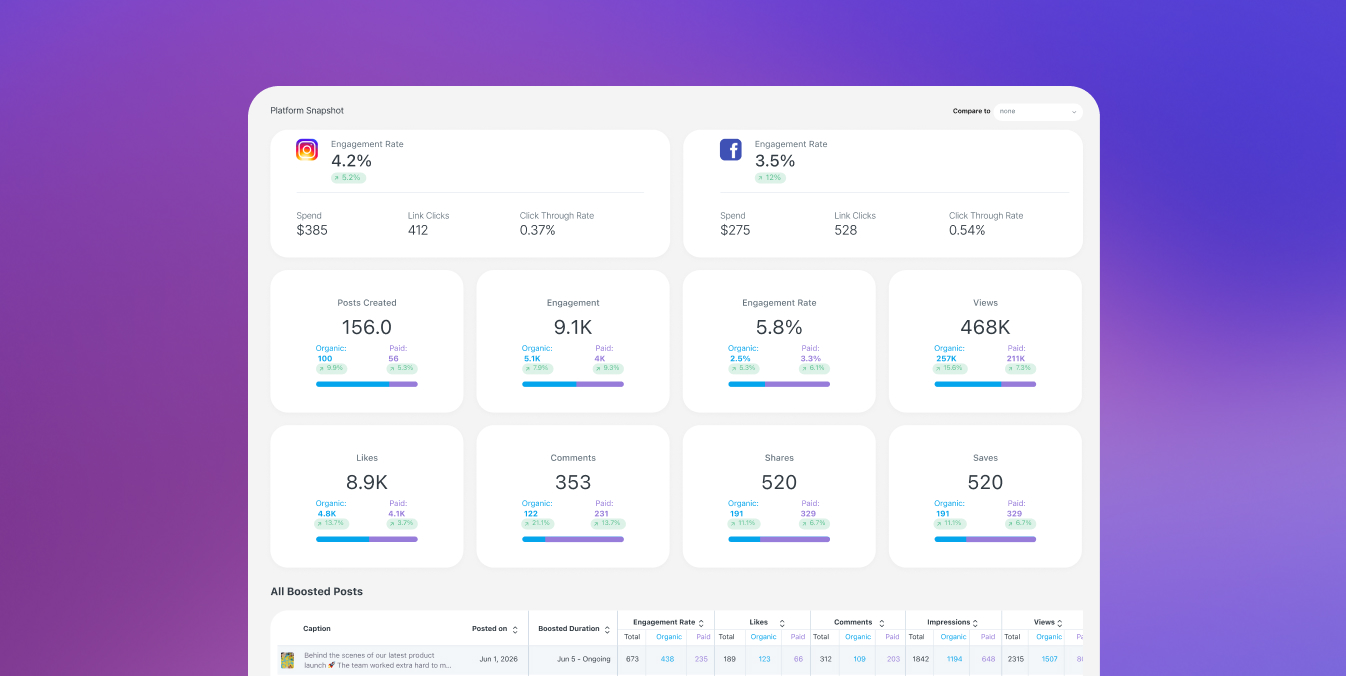Click the Jun 1, 2026 date cell
1346x676 pixels.
click(499, 659)
